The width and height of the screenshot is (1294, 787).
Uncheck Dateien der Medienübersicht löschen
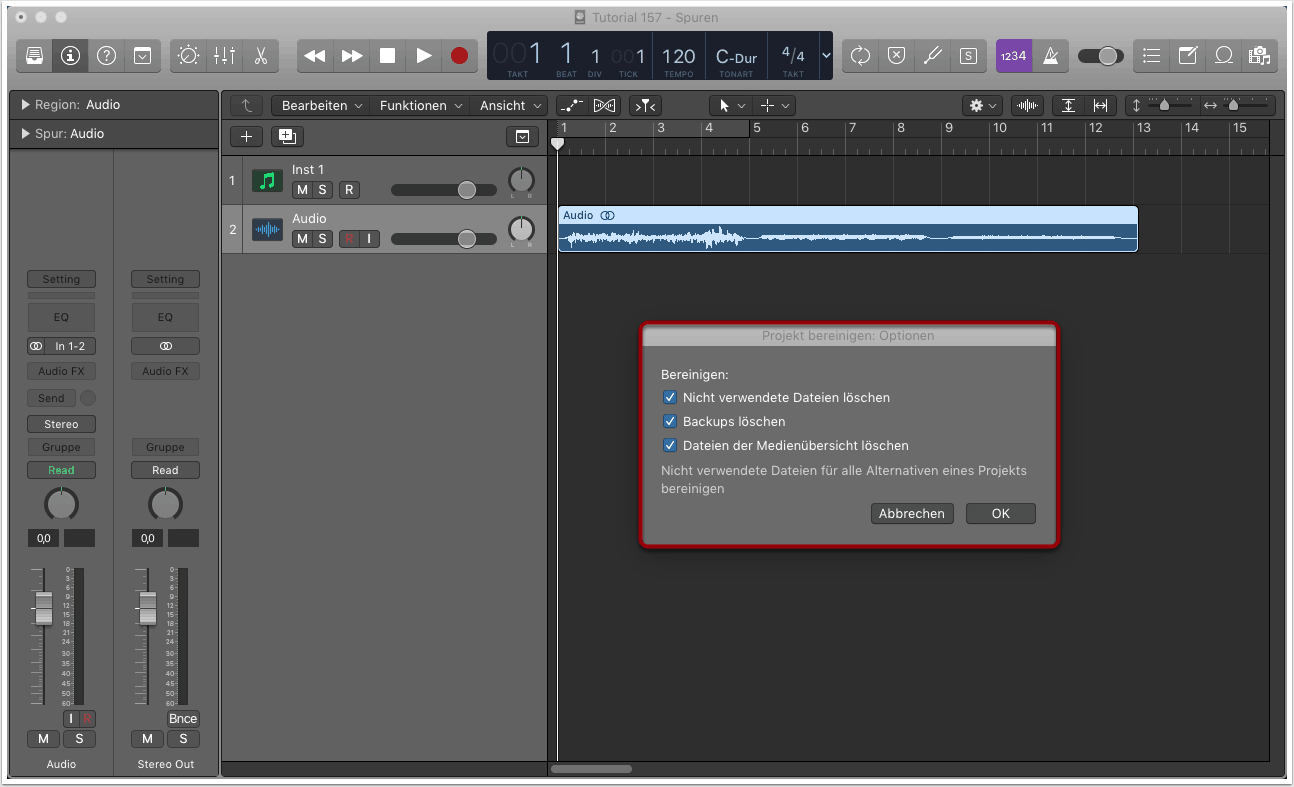click(671, 446)
